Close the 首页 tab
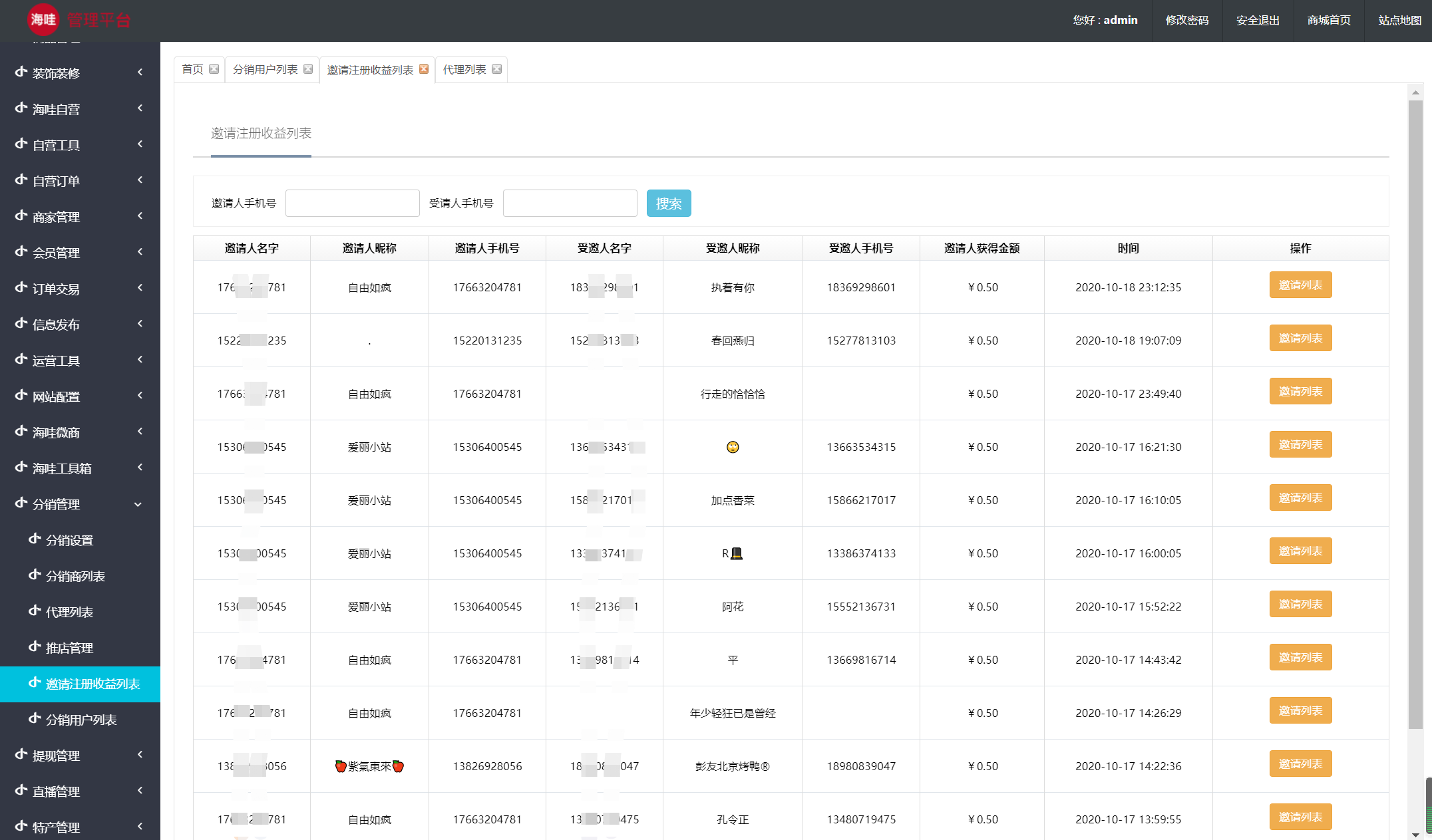Viewport: 1432px width, 840px height. 214,69
